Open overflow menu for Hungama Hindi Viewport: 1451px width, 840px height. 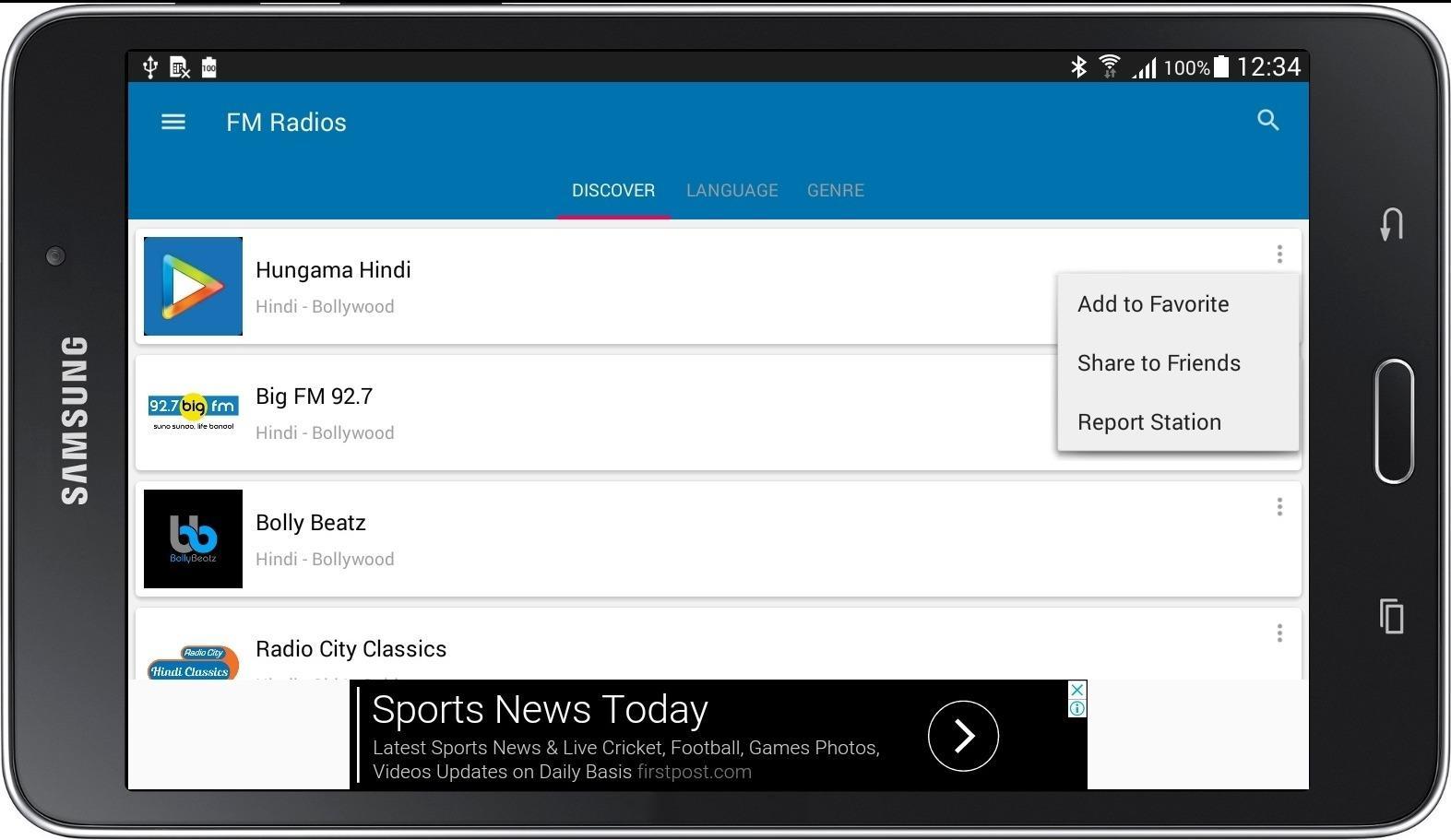(x=1279, y=254)
